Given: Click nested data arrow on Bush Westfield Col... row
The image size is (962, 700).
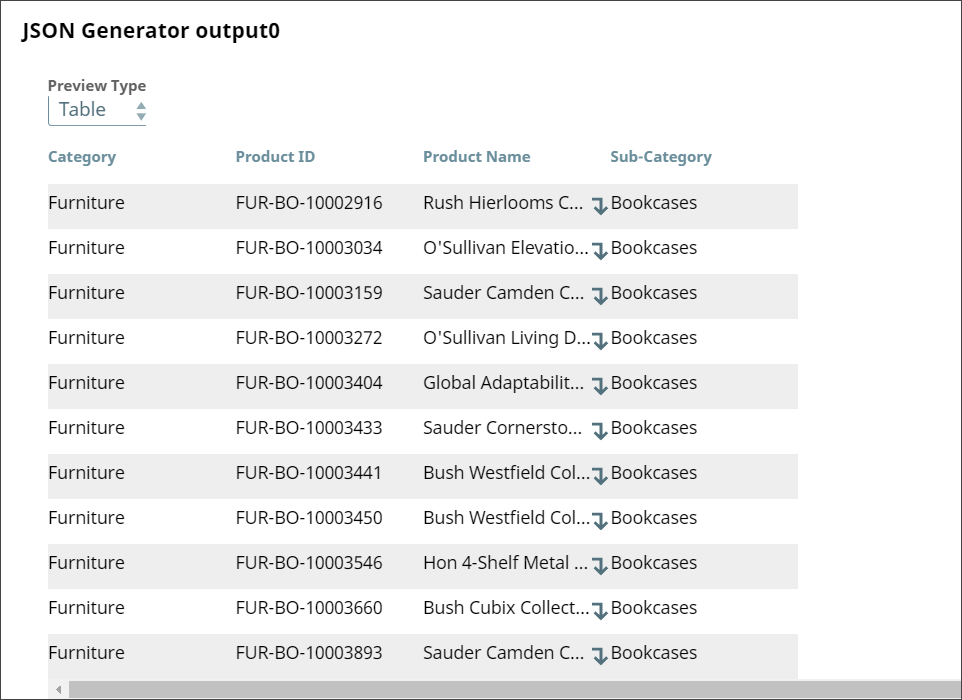Looking at the screenshot, I should click(601, 473).
